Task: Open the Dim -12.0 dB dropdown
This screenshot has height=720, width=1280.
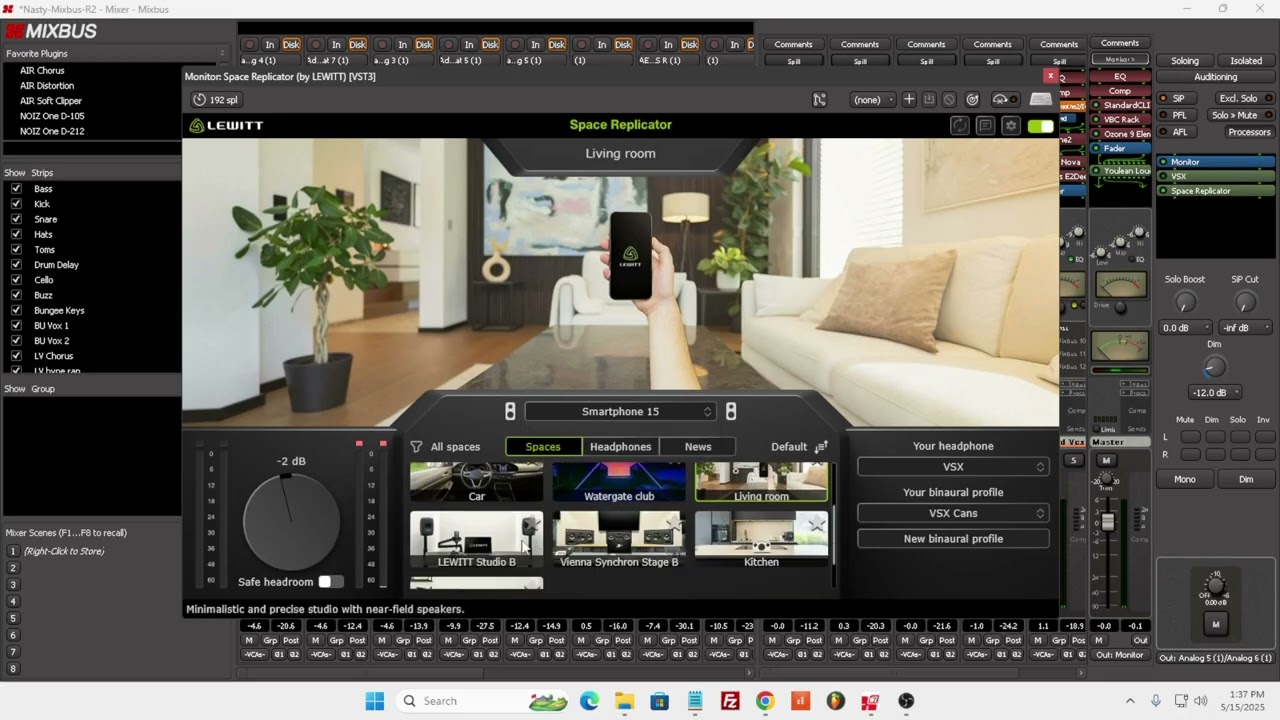Action: click(x=1215, y=393)
